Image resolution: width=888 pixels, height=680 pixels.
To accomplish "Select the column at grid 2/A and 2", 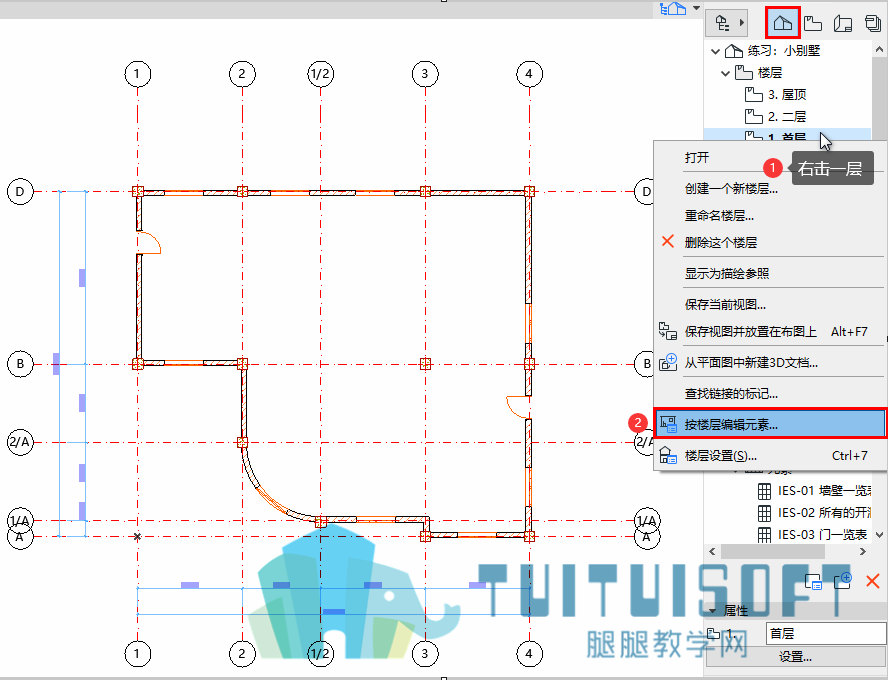I will [x=242, y=442].
